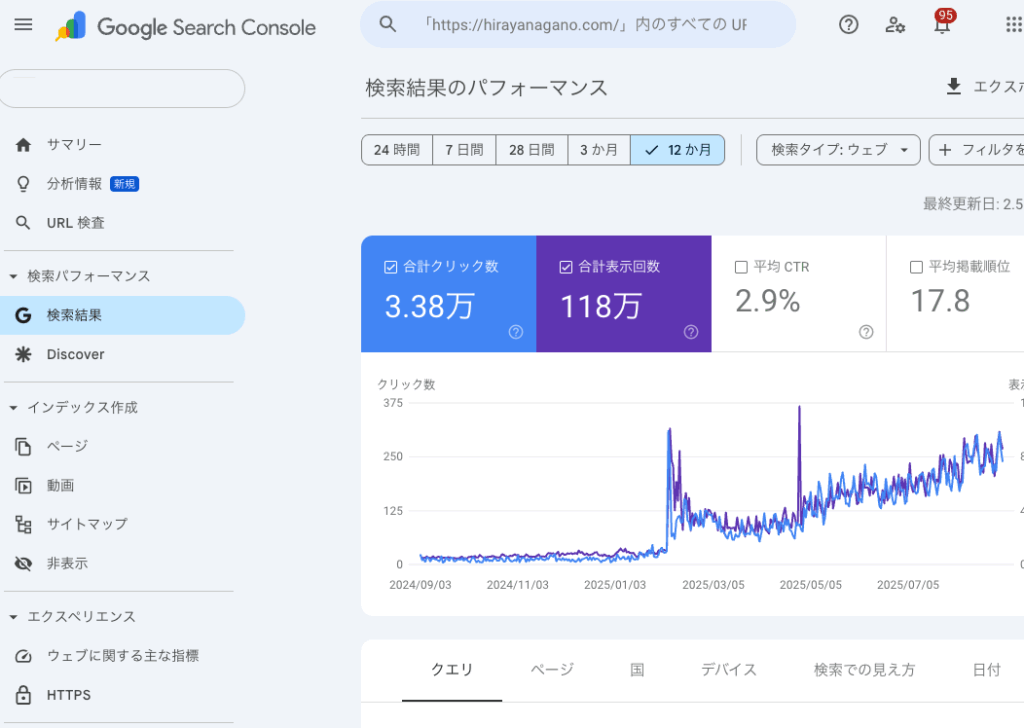Collapse the 検索パフォーマンス section

pyautogui.click(x=13, y=276)
